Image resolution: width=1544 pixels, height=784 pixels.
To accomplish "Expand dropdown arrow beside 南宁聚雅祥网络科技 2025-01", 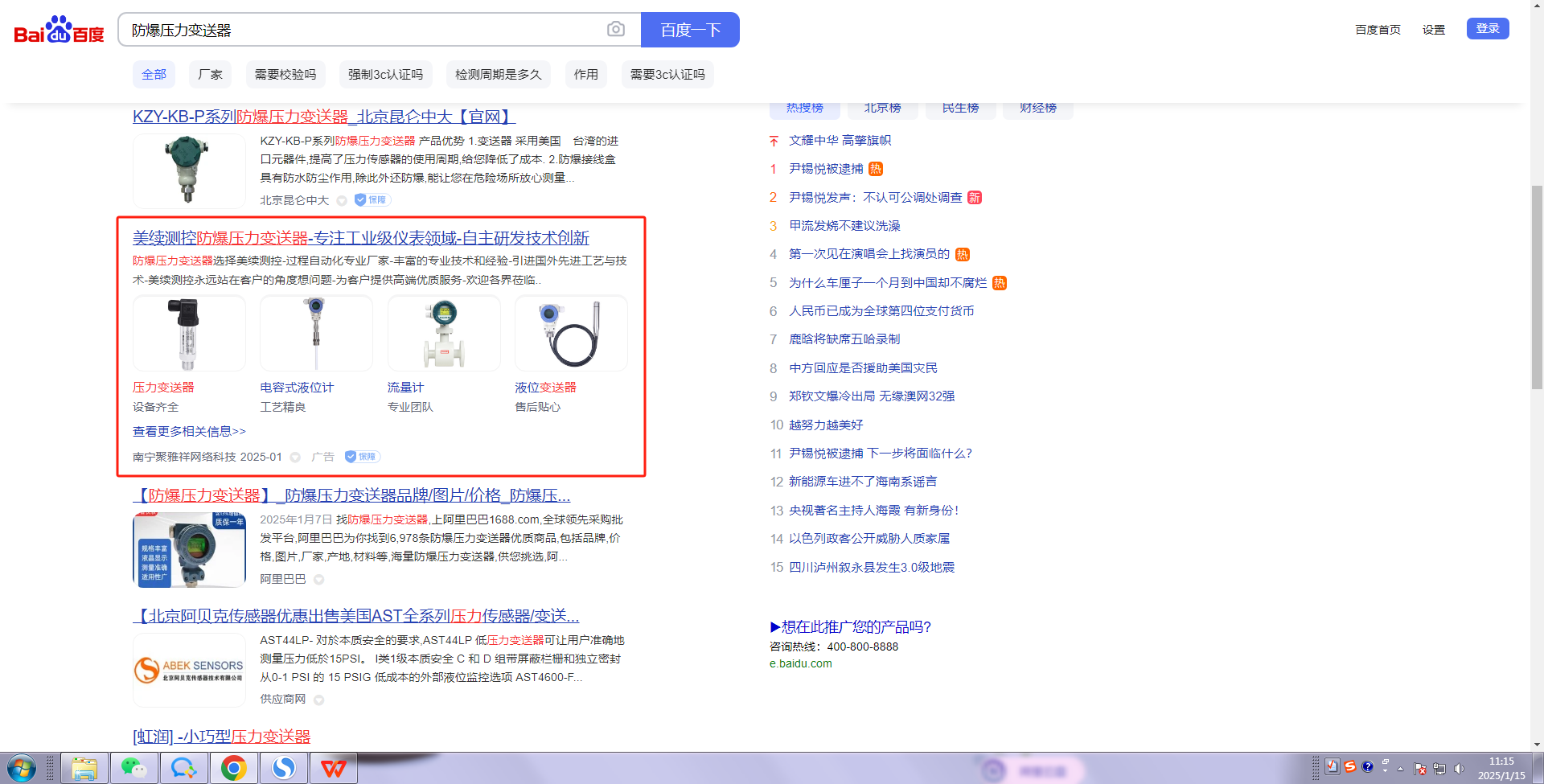I will (x=295, y=458).
